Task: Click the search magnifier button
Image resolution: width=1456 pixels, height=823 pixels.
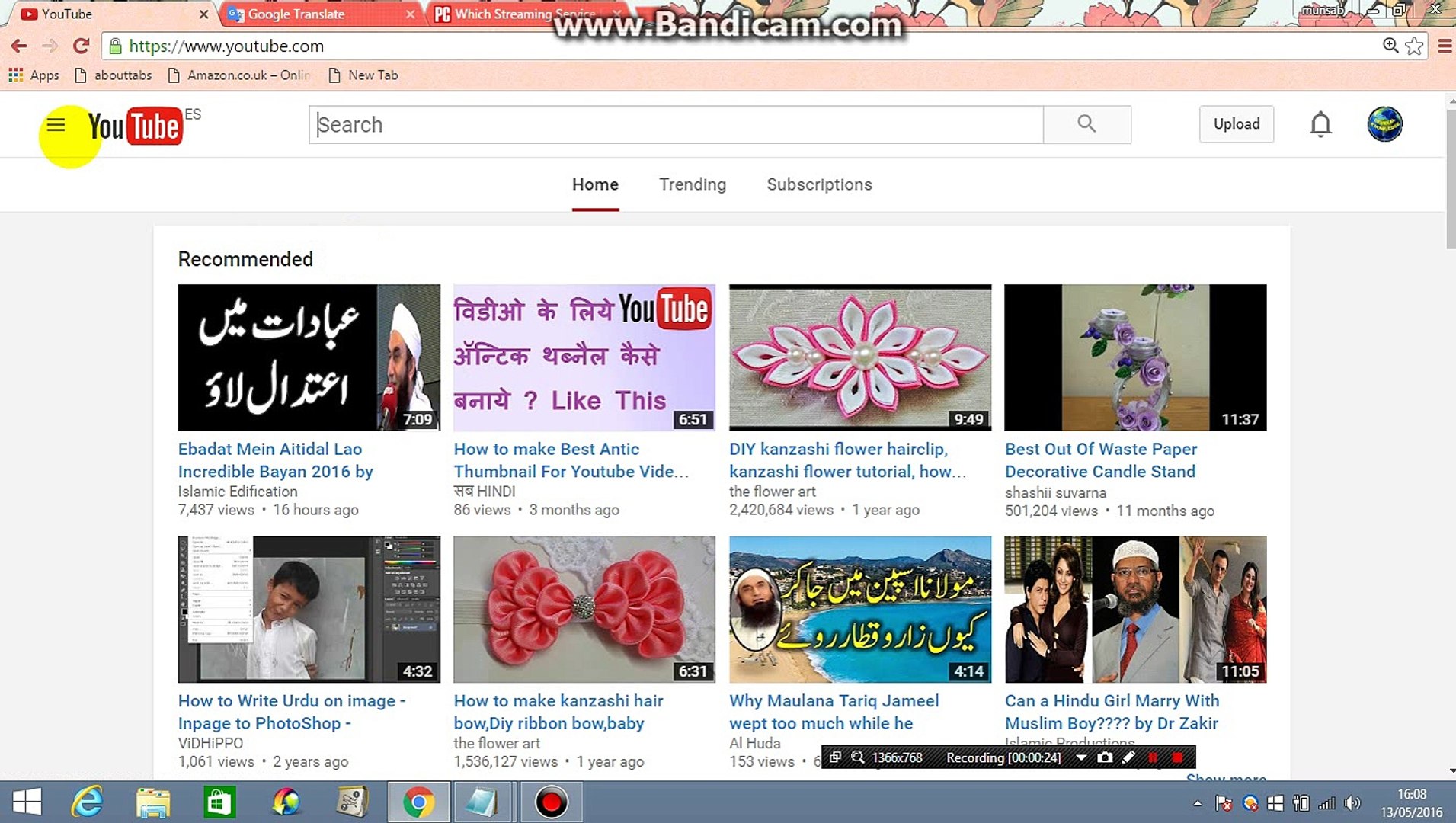Action: point(1086,124)
